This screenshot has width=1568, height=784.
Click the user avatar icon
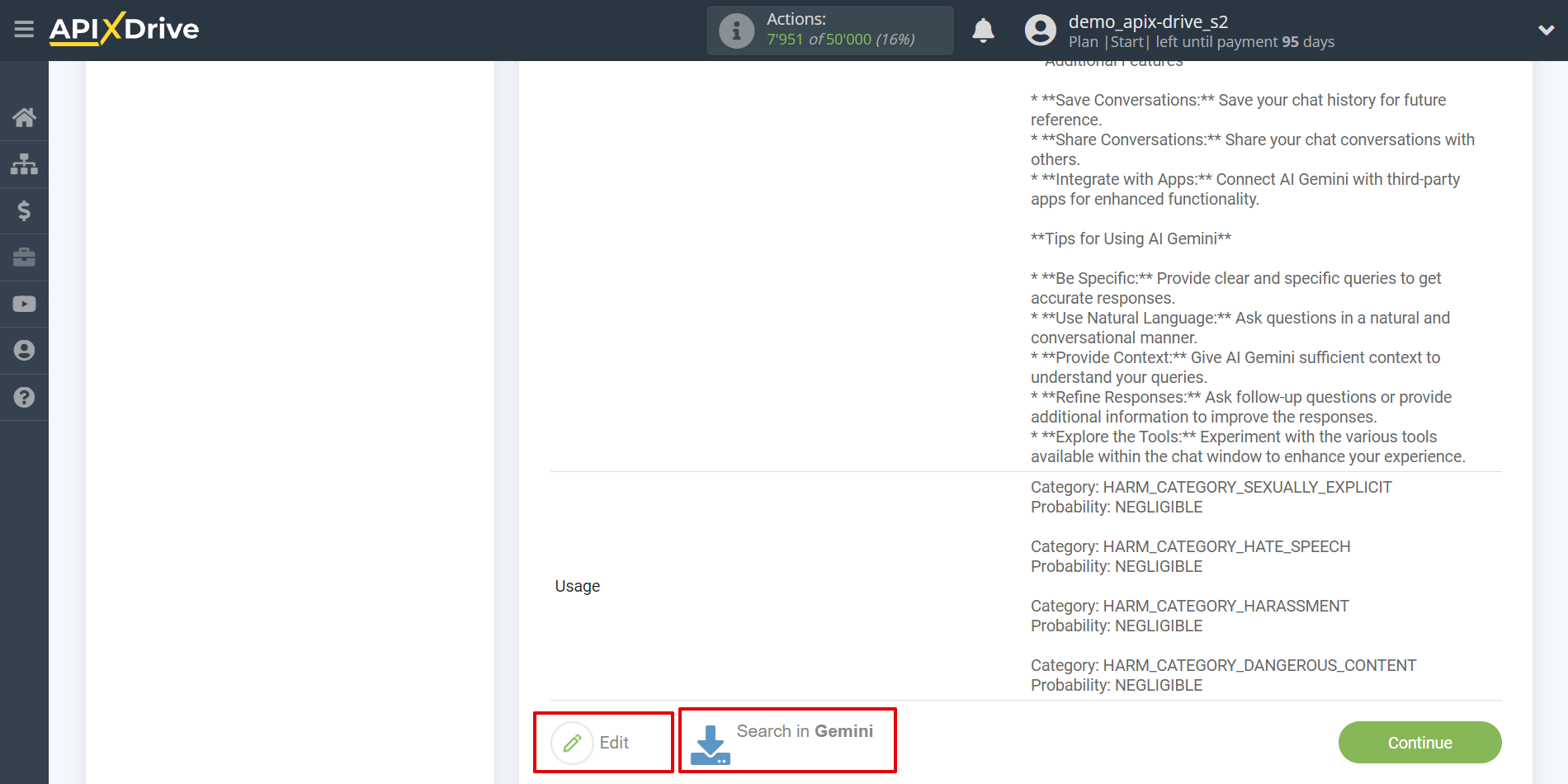pyautogui.click(x=1040, y=31)
